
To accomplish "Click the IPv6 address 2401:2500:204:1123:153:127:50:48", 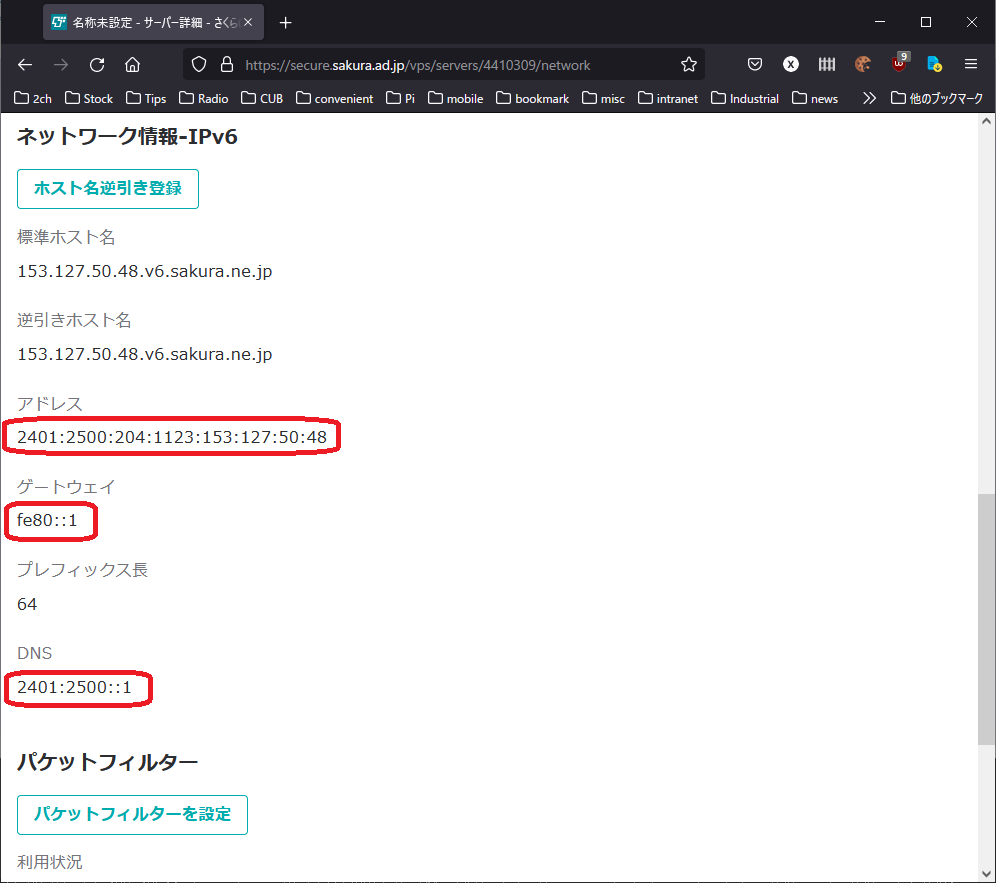I will point(172,437).
